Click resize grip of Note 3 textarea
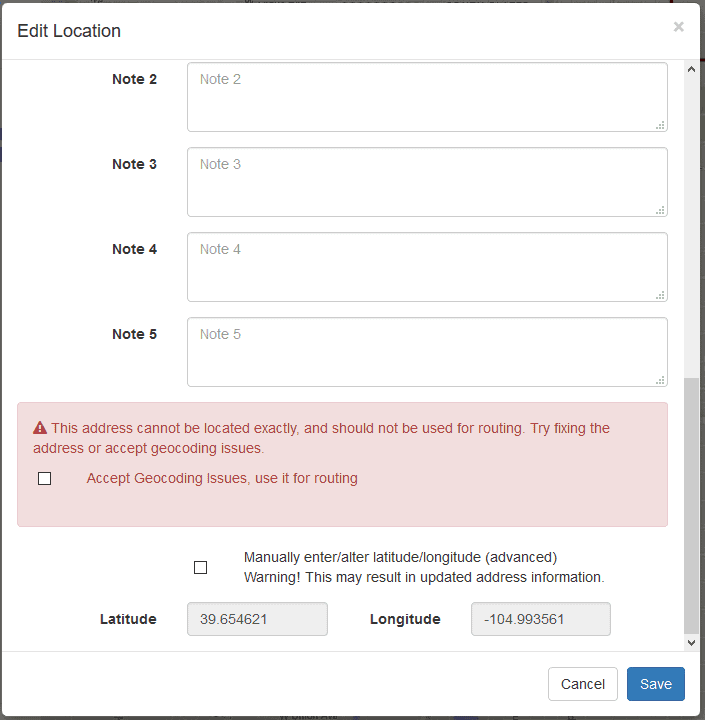 point(660,210)
